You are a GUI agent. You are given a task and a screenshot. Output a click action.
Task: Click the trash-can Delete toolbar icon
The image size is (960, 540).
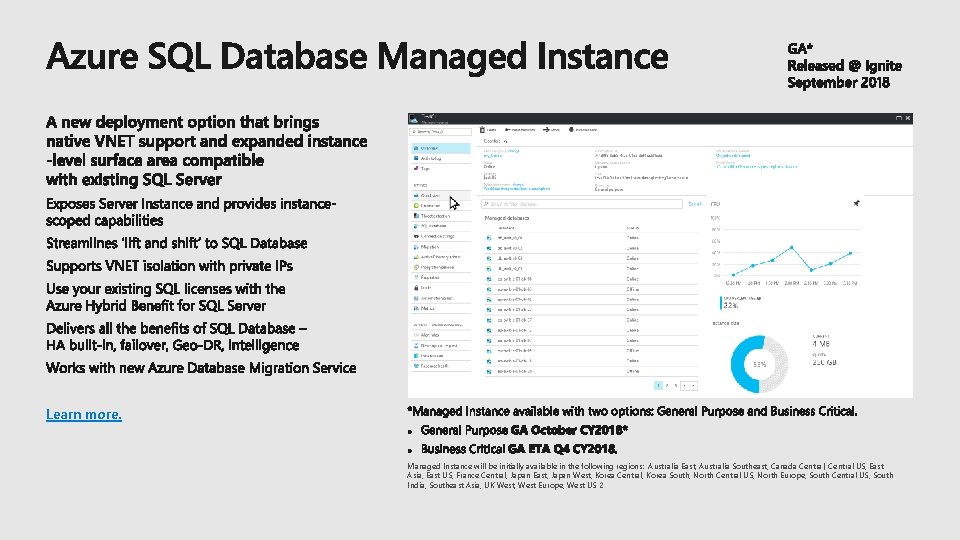(482, 130)
